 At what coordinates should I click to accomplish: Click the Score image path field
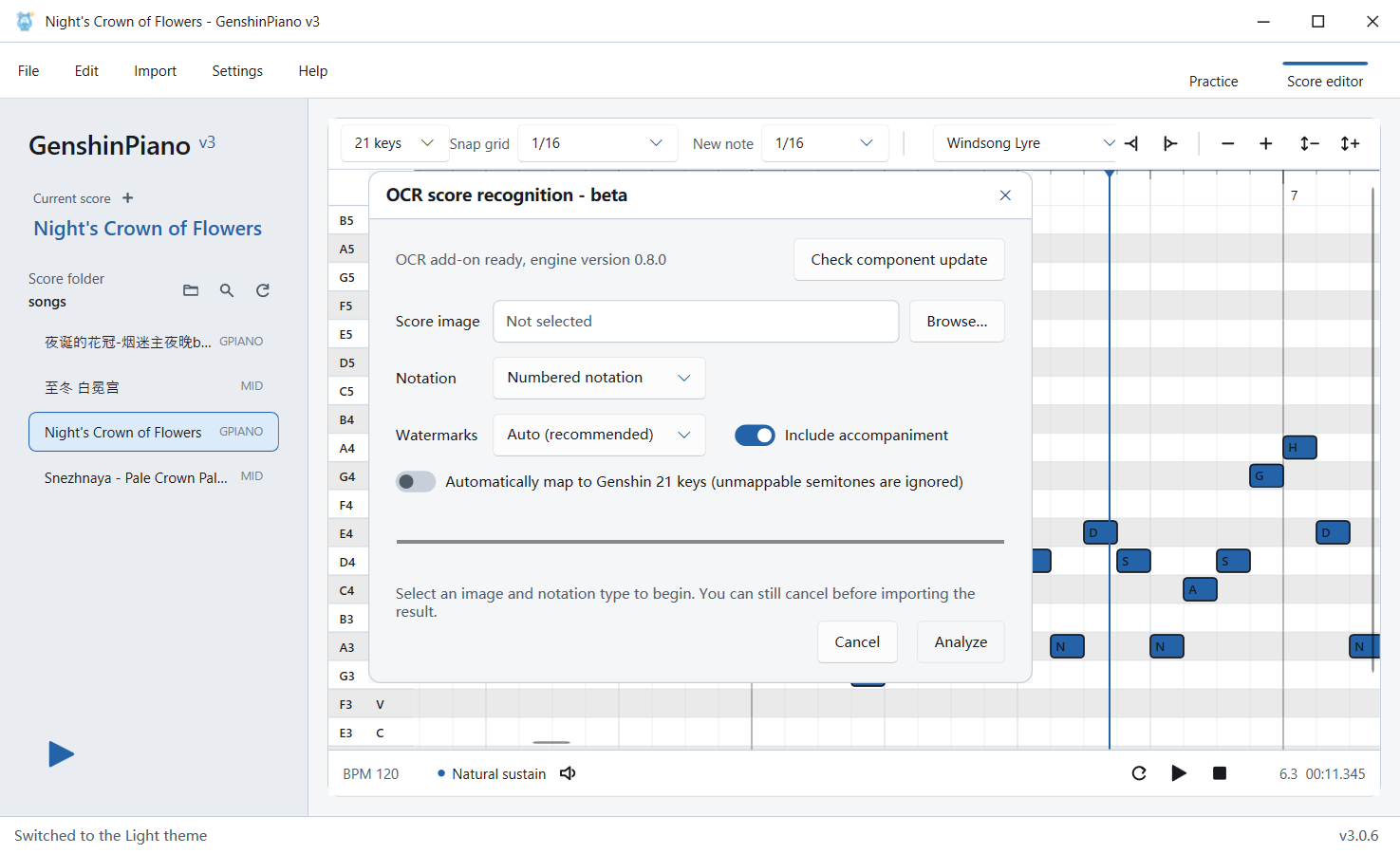[x=696, y=322]
